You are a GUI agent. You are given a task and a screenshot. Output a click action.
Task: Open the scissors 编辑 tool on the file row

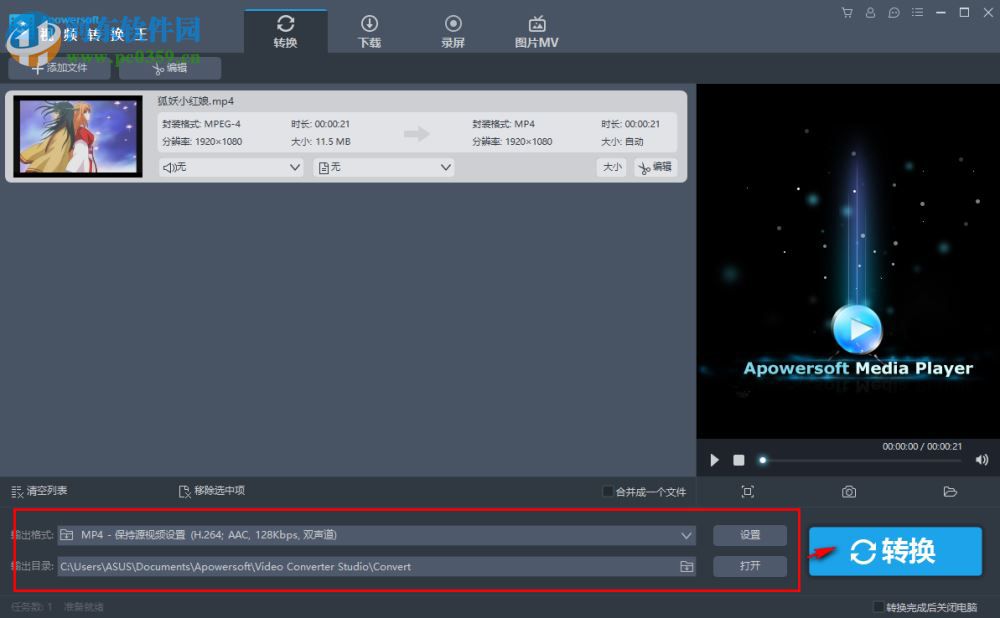pyautogui.click(x=655, y=167)
